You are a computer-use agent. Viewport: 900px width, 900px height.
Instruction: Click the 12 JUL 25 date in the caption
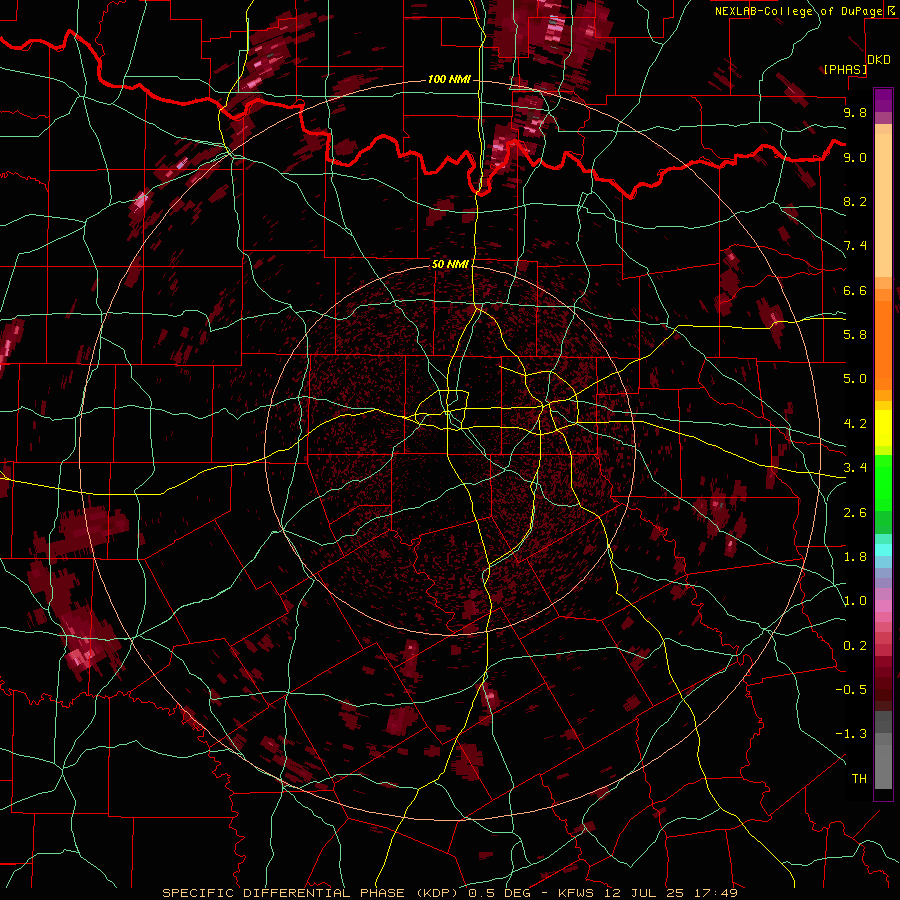646,893
